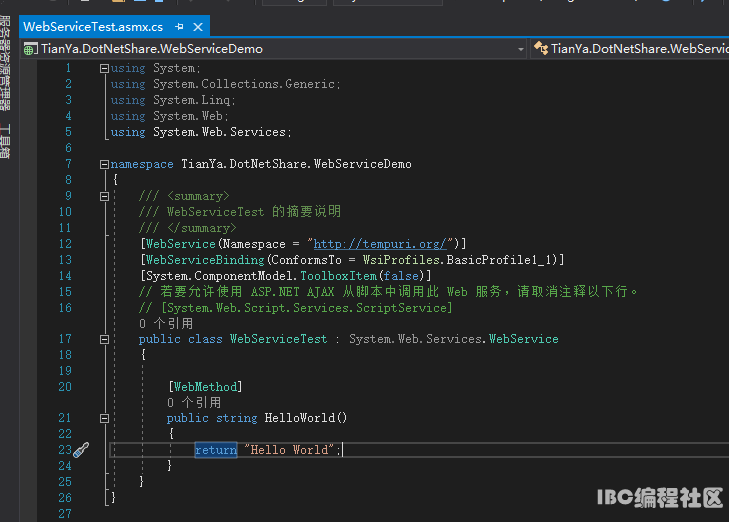Click 0 references above HelloWorld method
This screenshot has height=522, width=729.
[x=194, y=403]
